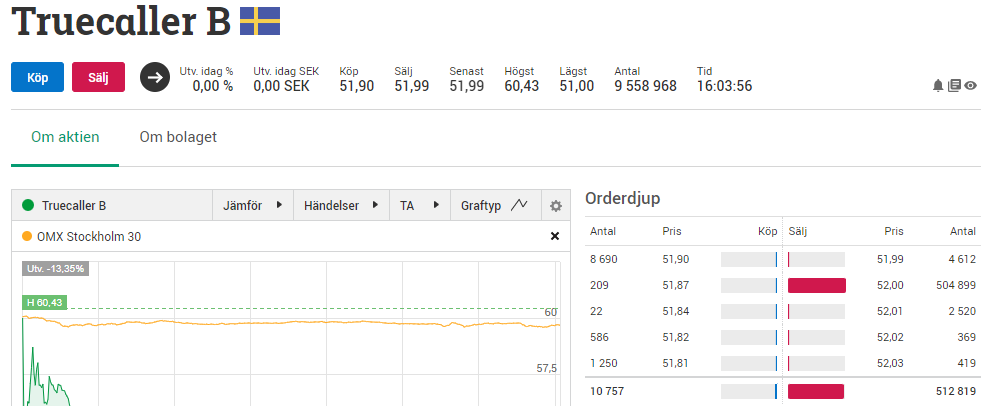This screenshot has width=994, height=406.
Task: Open chart settings gear icon
Action: pyautogui.click(x=556, y=206)
